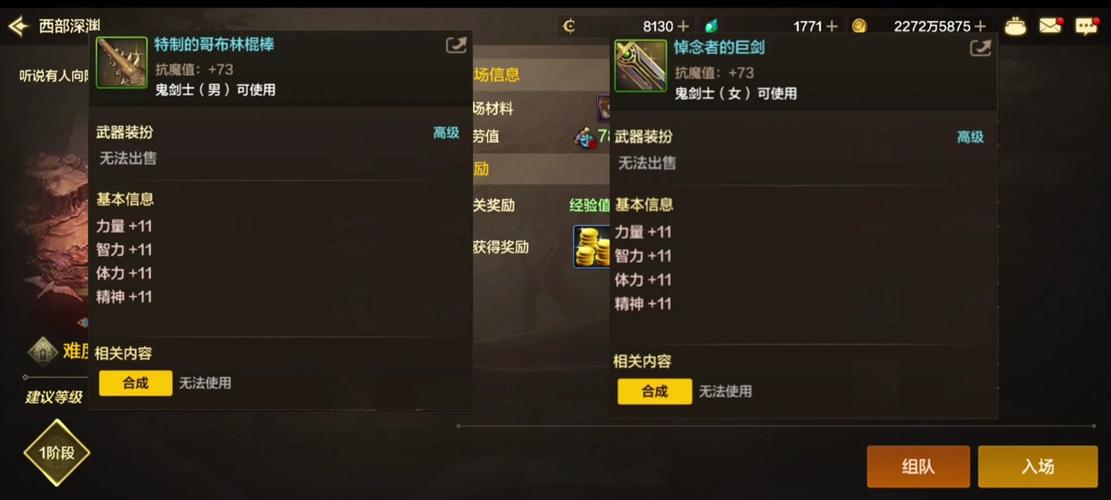Share the 悼念者的巨剑 item via export icon
This screenshot has height=500, width=1111.
point(980,48)
